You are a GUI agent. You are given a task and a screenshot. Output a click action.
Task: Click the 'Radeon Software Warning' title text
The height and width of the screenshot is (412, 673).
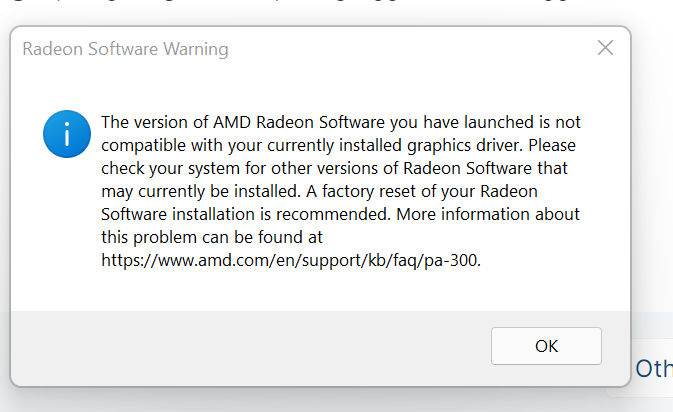tap(125, 49)
